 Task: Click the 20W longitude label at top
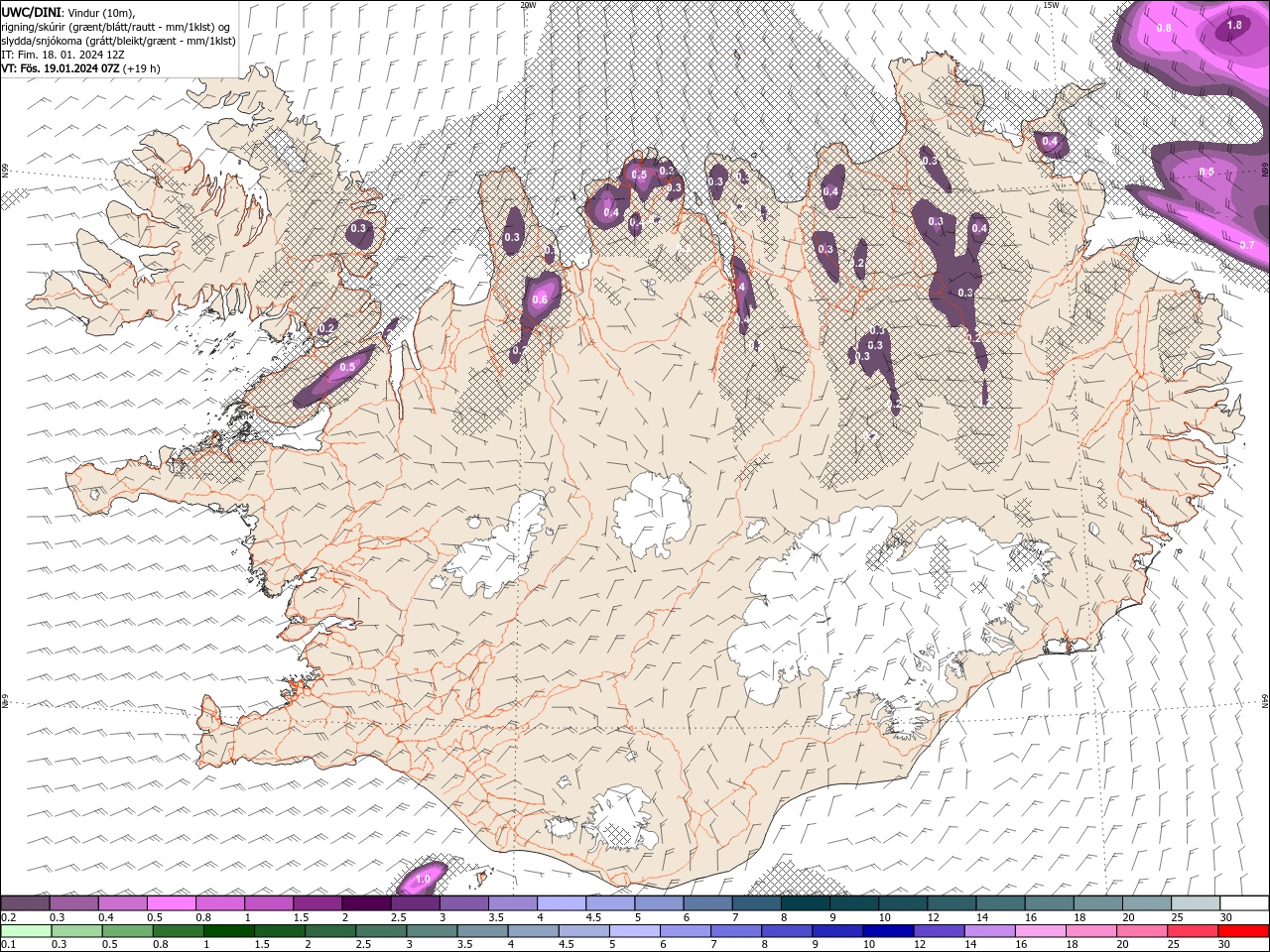click(528, 5)
